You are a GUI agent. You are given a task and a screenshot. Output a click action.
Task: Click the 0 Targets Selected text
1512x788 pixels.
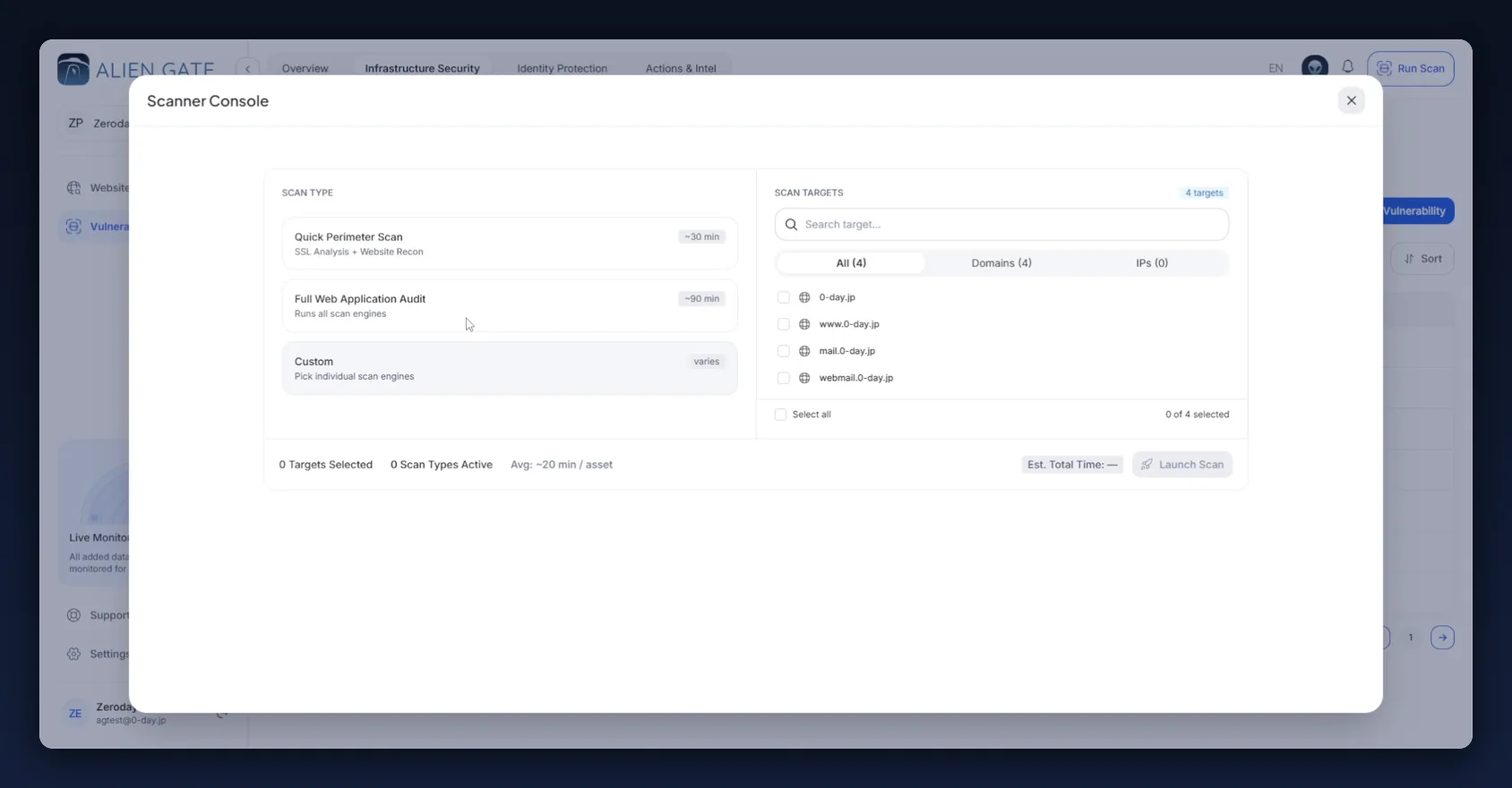[326, 465]
